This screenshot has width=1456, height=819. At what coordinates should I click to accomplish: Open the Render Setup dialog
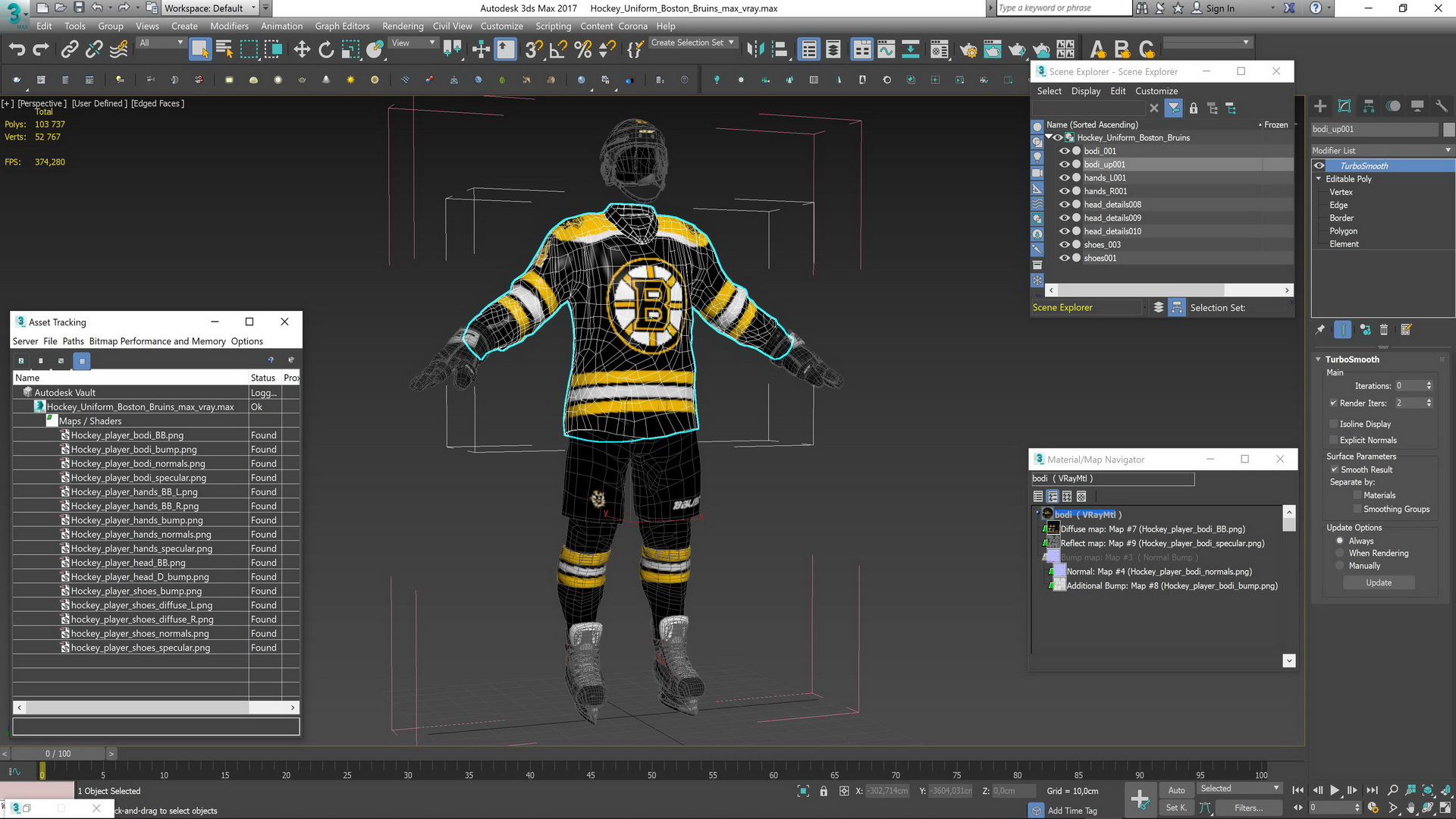click(968, 50)
